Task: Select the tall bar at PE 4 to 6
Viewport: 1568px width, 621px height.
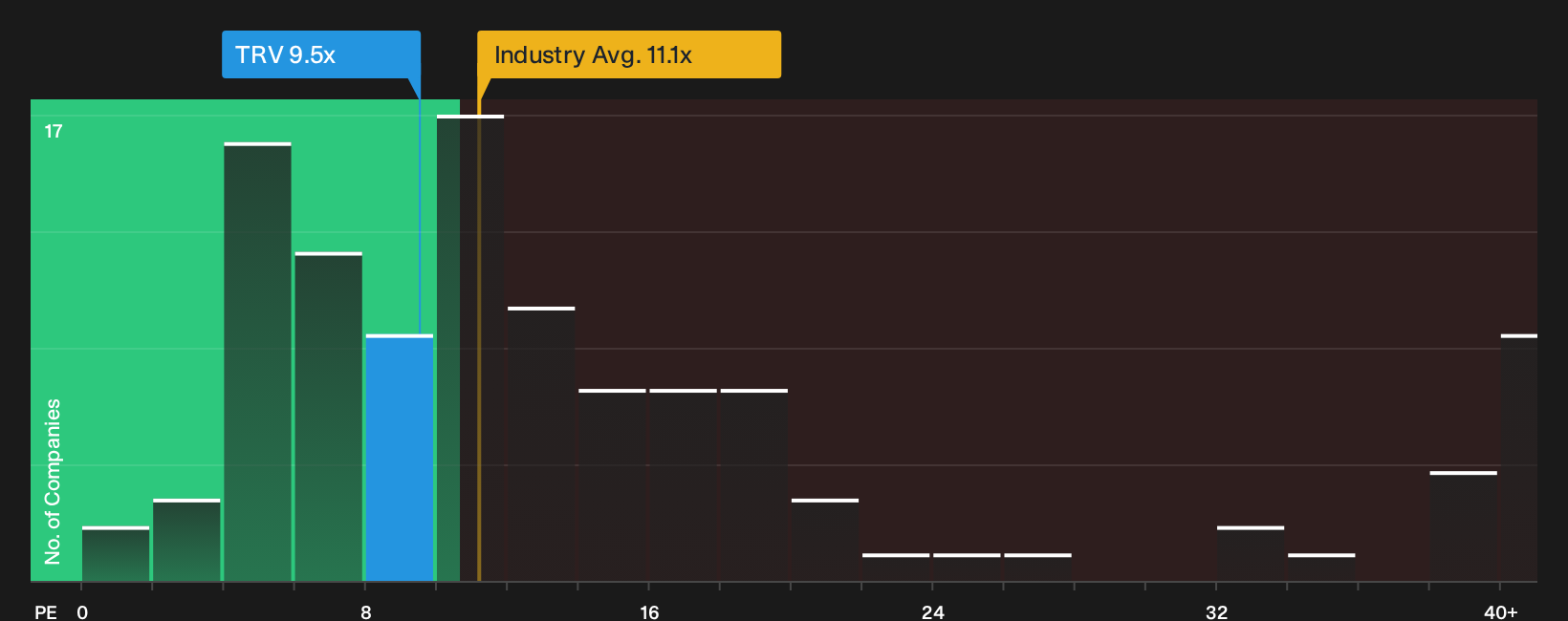Action: tap(258, 362)
